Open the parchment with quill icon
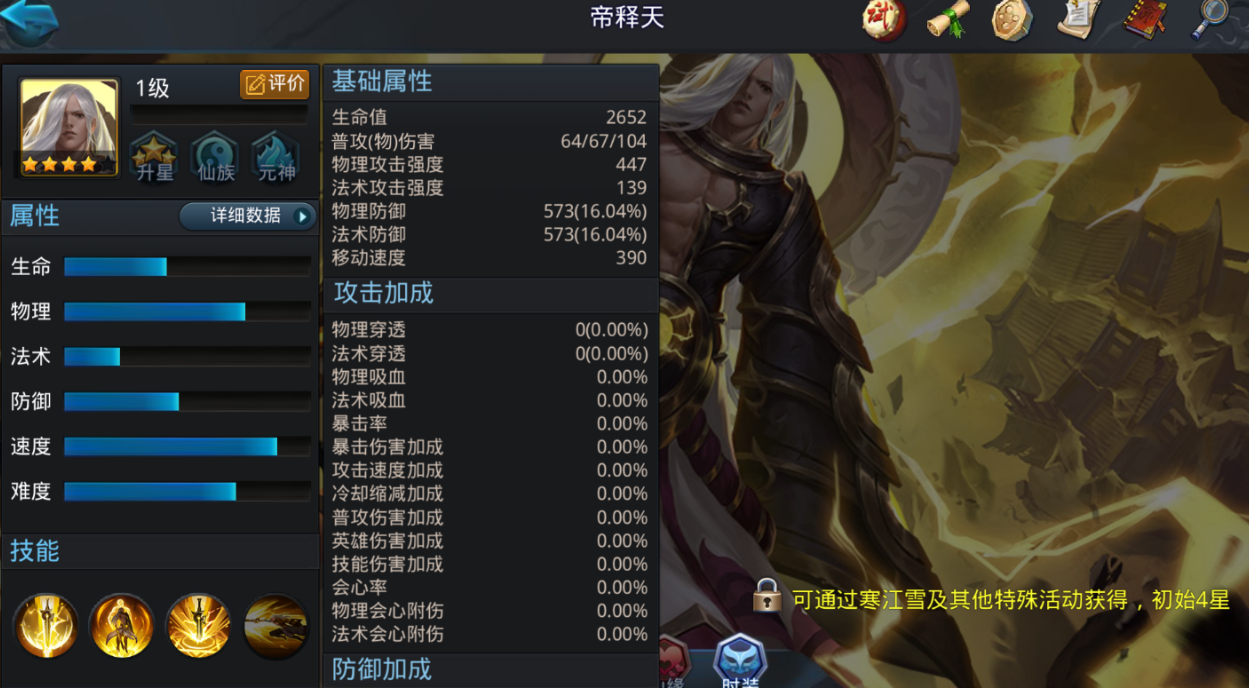This screenshot has width=1249, height=688. pos(1078,19)
